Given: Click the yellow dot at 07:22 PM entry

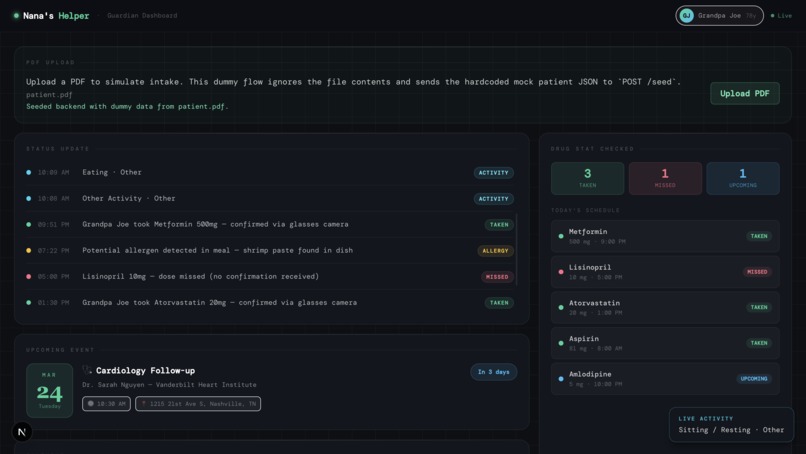Looking at the screenshot, I should [29, 250].
